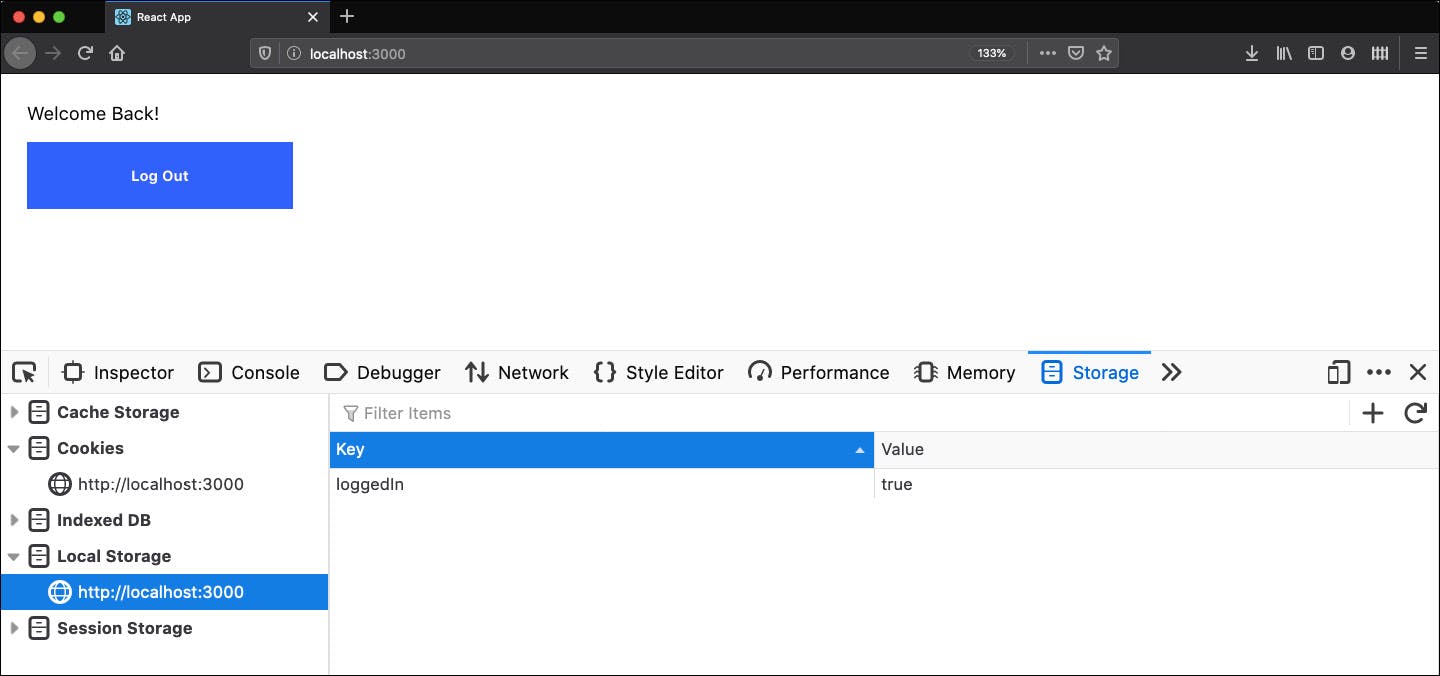The width and height of the screenshot is (1440, 676).
Task: Sort by the Key column header
Action: coord(600,449)
